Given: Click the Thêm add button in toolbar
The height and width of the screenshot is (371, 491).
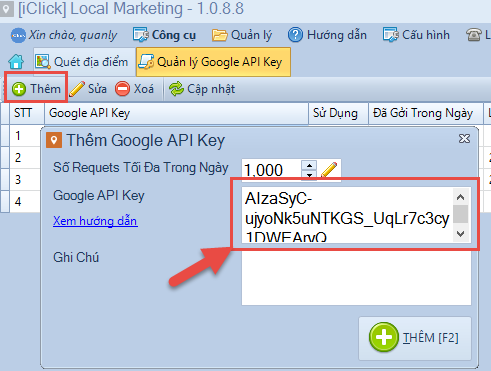Looking at the screenshot, I should pos(36,89).
